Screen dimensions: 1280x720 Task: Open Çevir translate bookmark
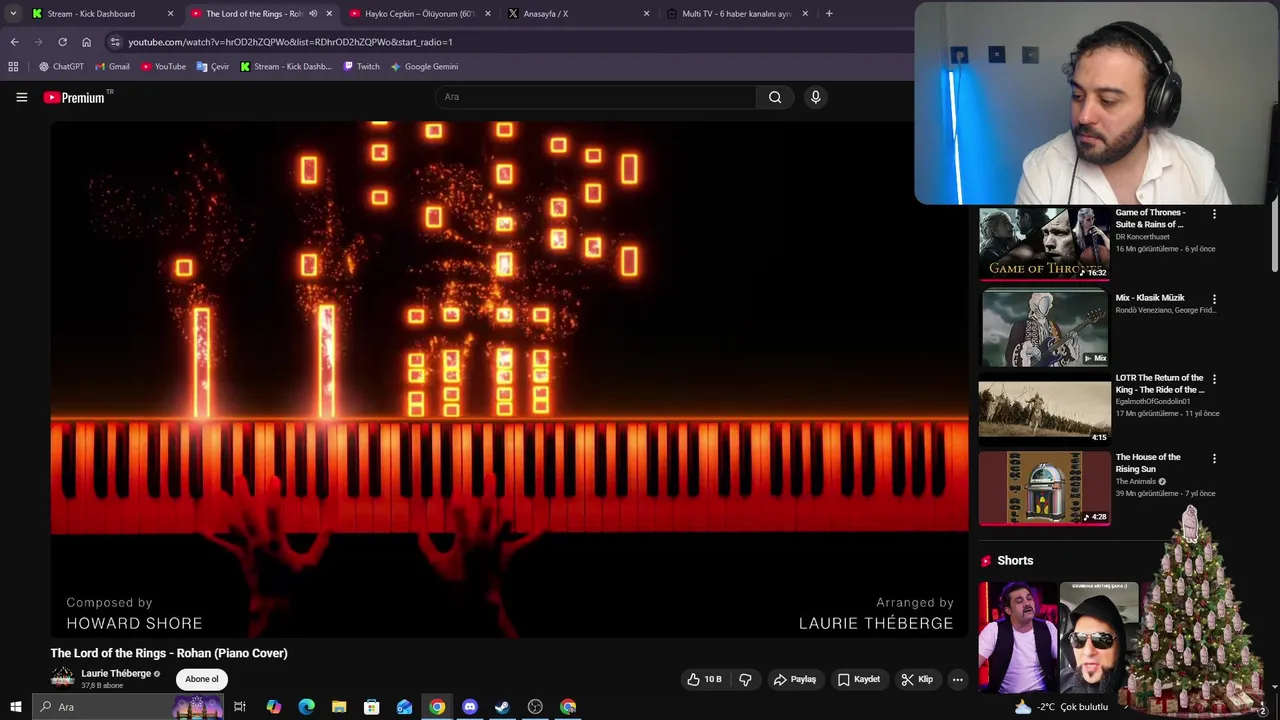tap(213, 67)
